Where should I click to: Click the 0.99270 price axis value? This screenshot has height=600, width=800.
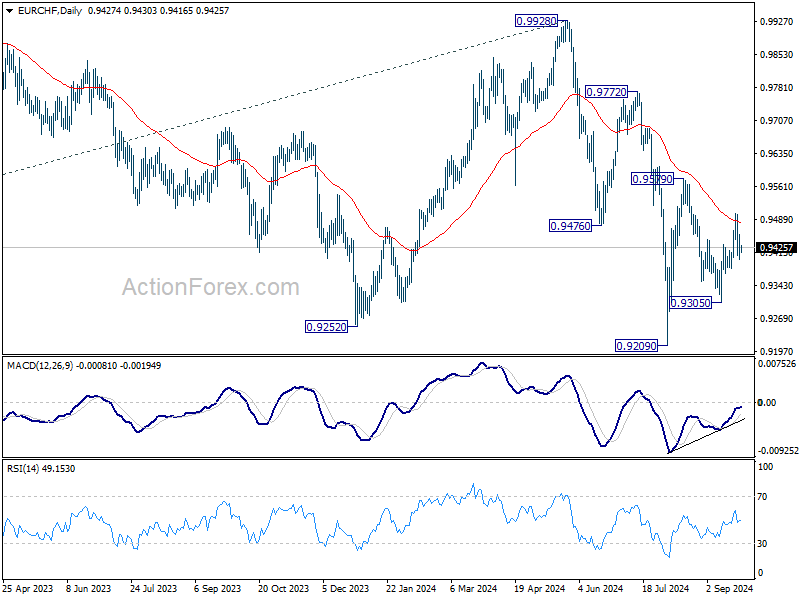point(777,21)
